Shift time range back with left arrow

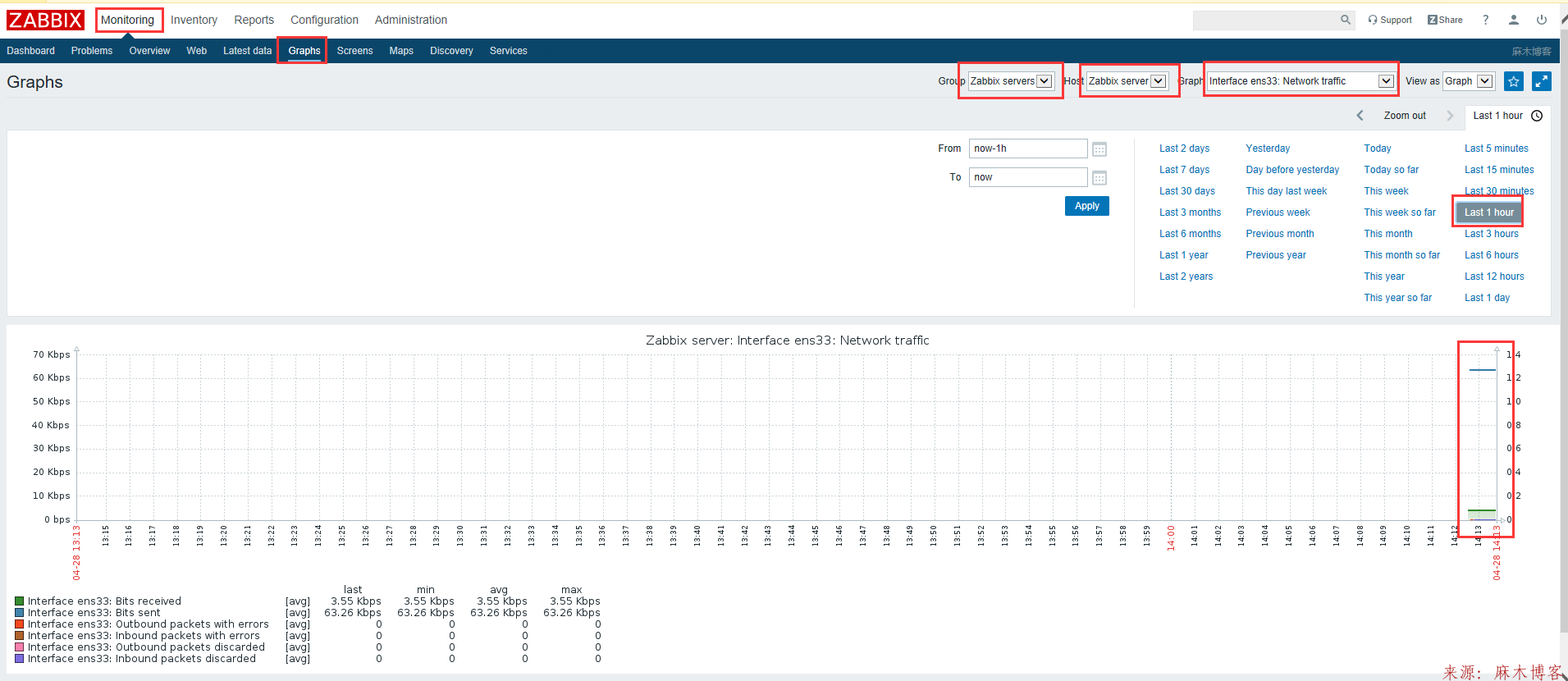pyautogui.click(x=1360, y=116)
